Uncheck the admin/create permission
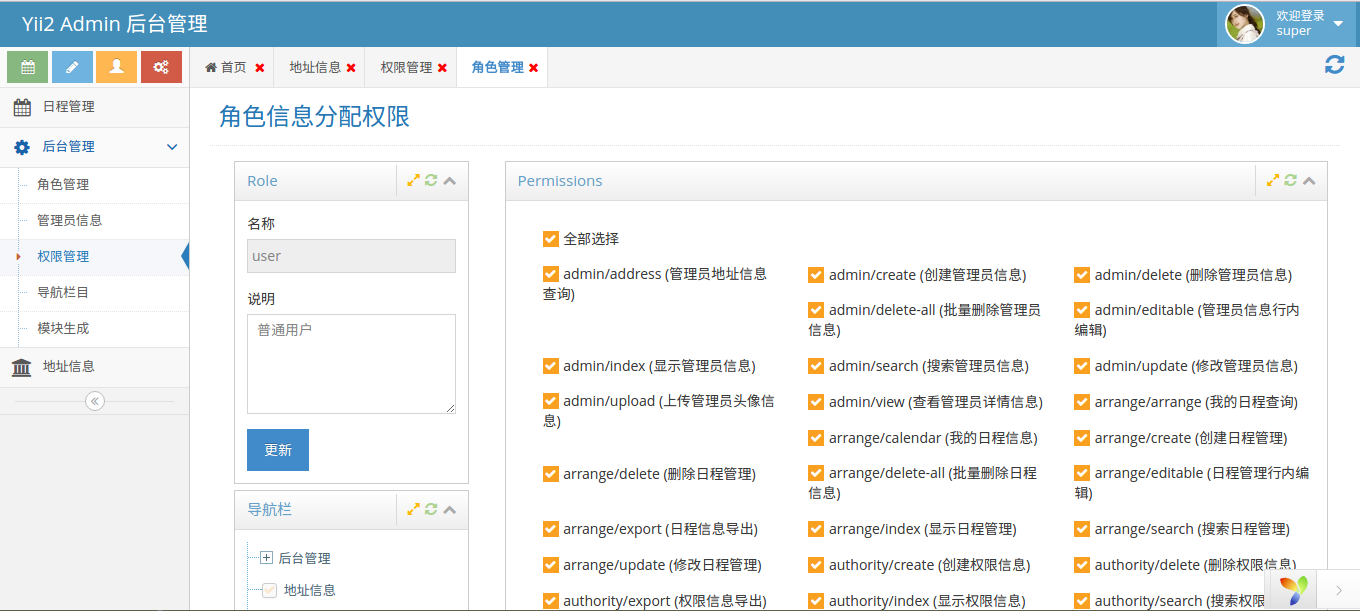This screenshot has height=611, width=1360. click(816, 275)
